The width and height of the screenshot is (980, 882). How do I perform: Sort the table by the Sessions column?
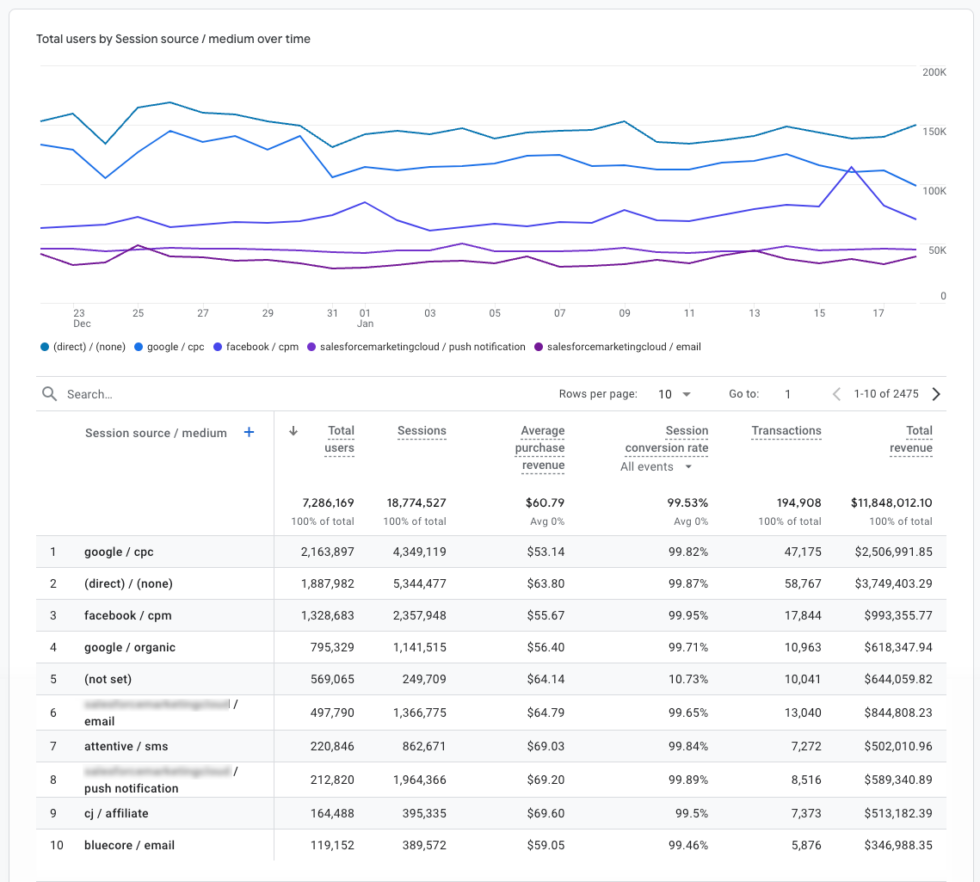(x=421, y=430)
